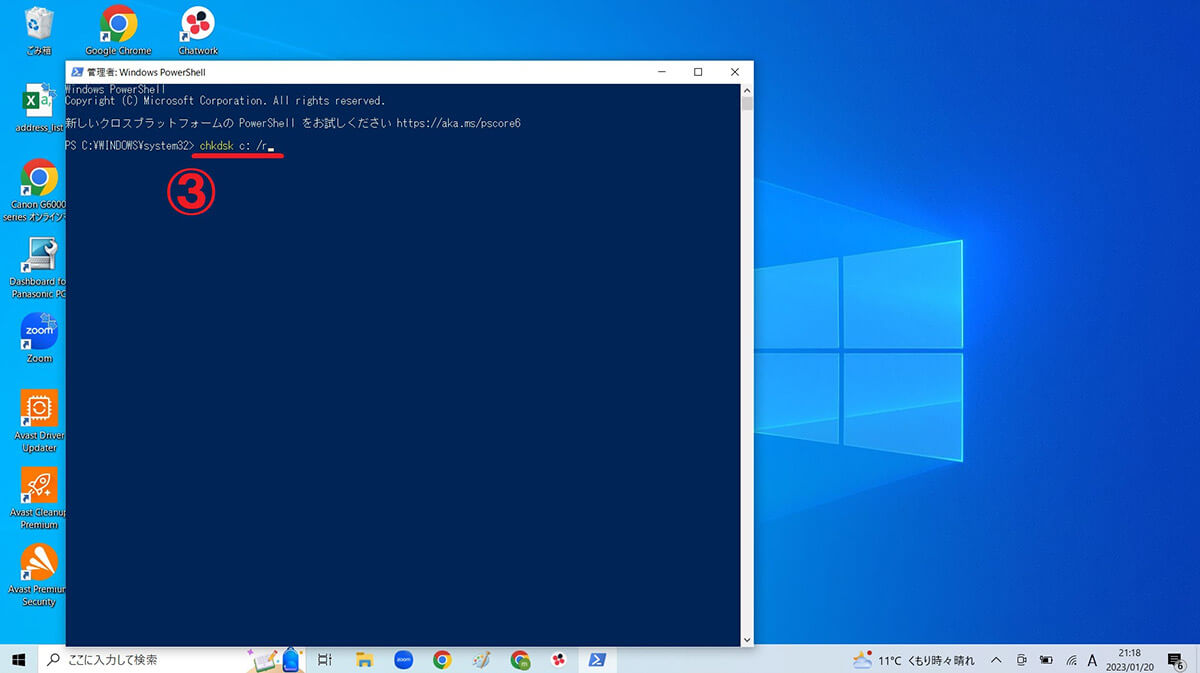Open Zoom from the taskbar
The width and height of the screenshot is (1200, 673).
pos(404,659)
